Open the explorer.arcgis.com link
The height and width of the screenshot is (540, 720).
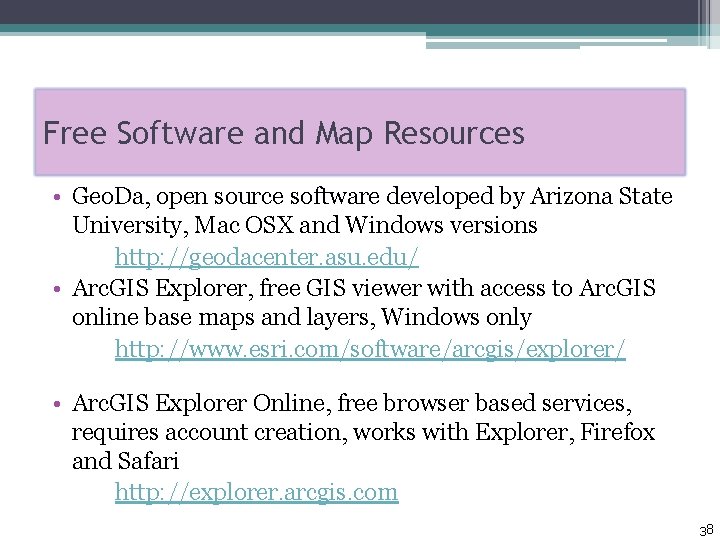[x=256, y=493]
